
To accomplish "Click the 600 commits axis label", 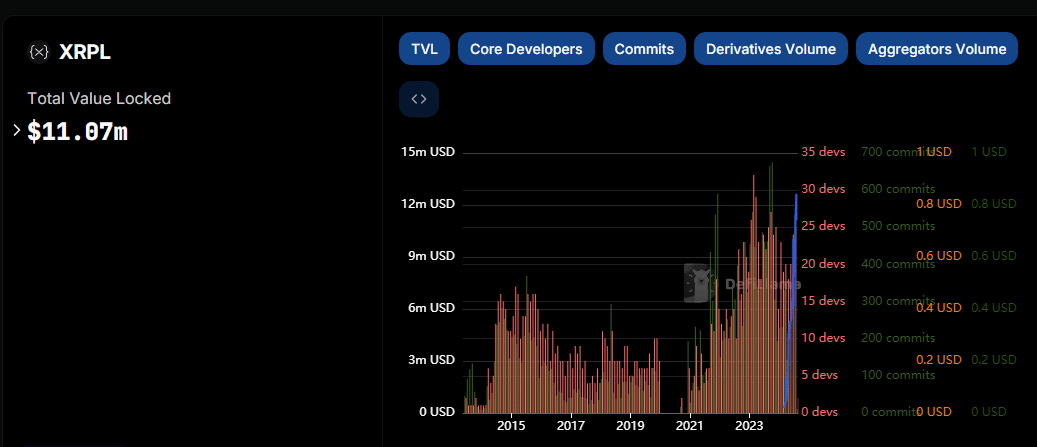I will click(x=898, y=189).
